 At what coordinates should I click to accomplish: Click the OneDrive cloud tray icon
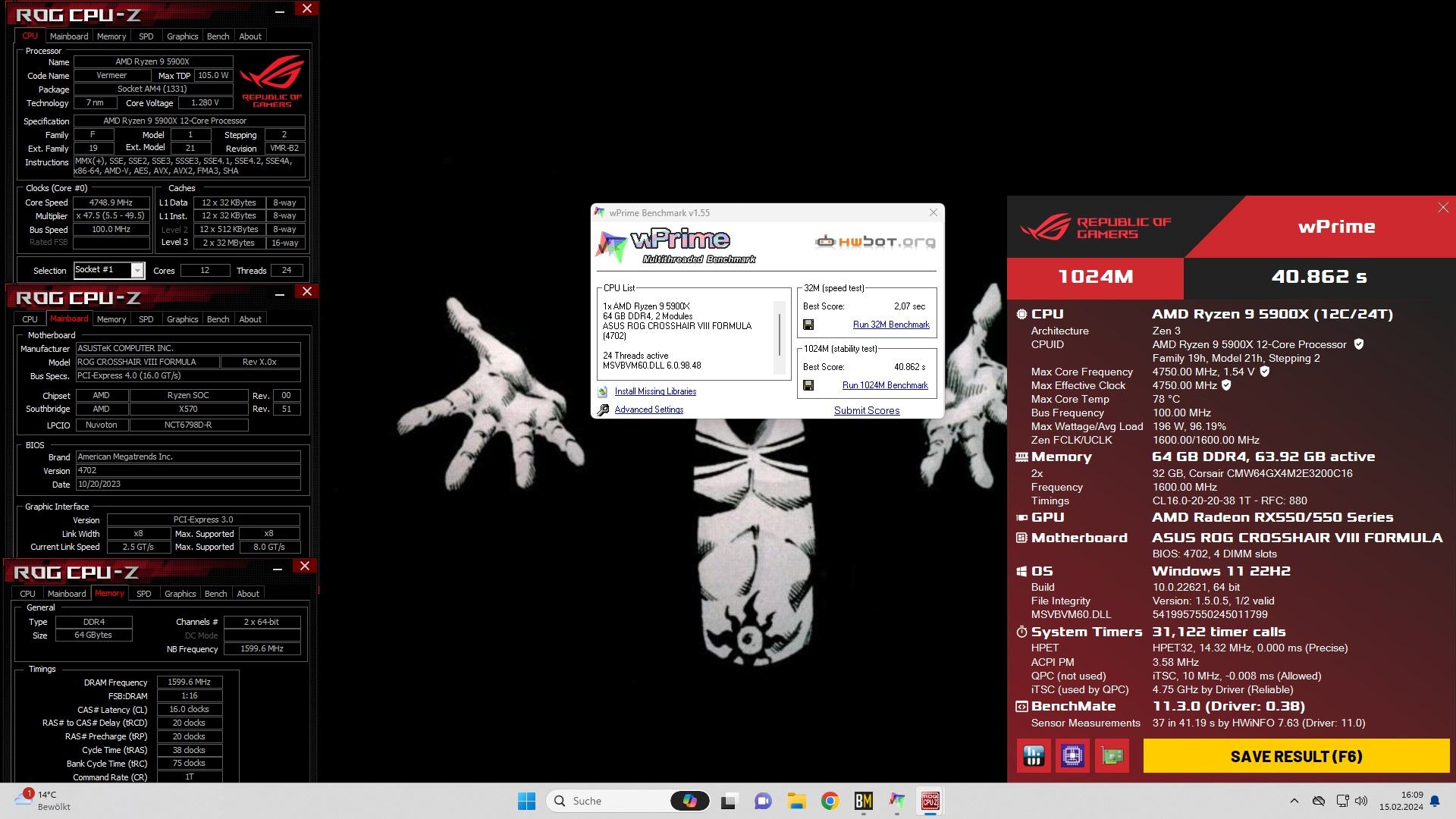pyautogui.click(x=1319, y=801)
